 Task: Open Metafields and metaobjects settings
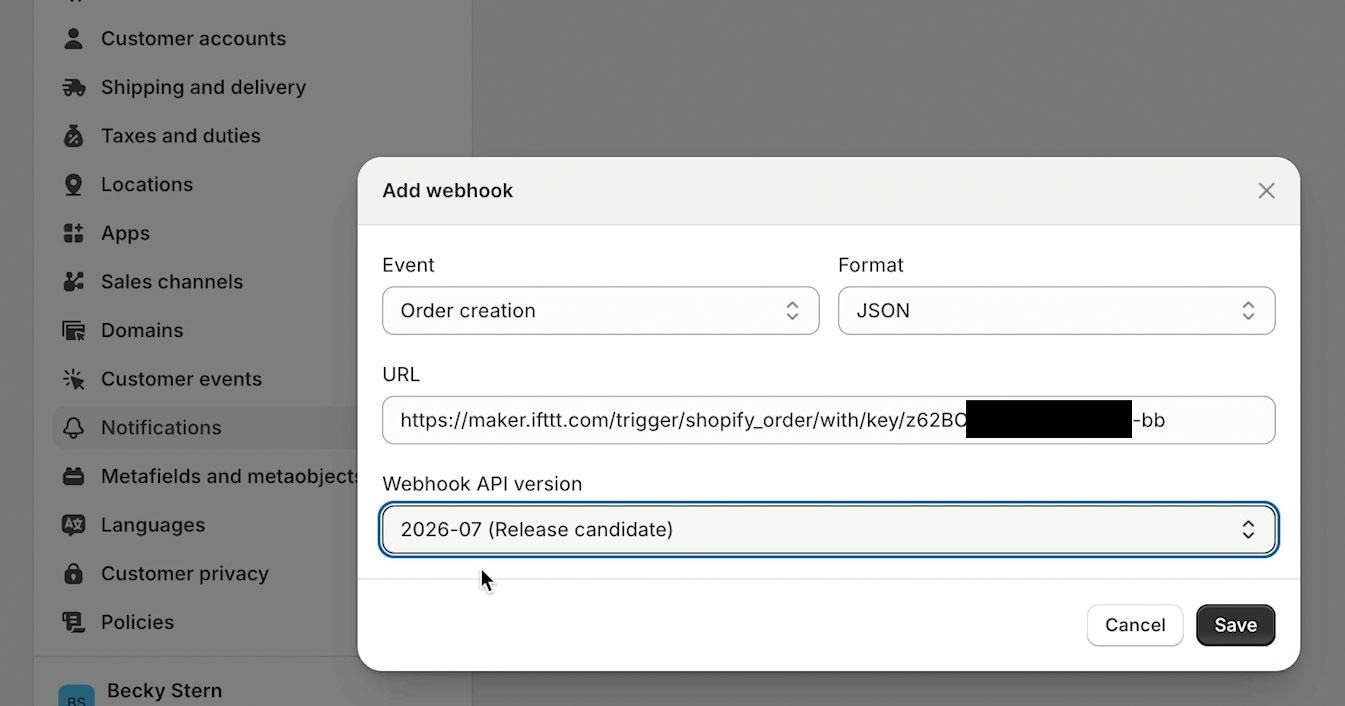tap(230, 476)
